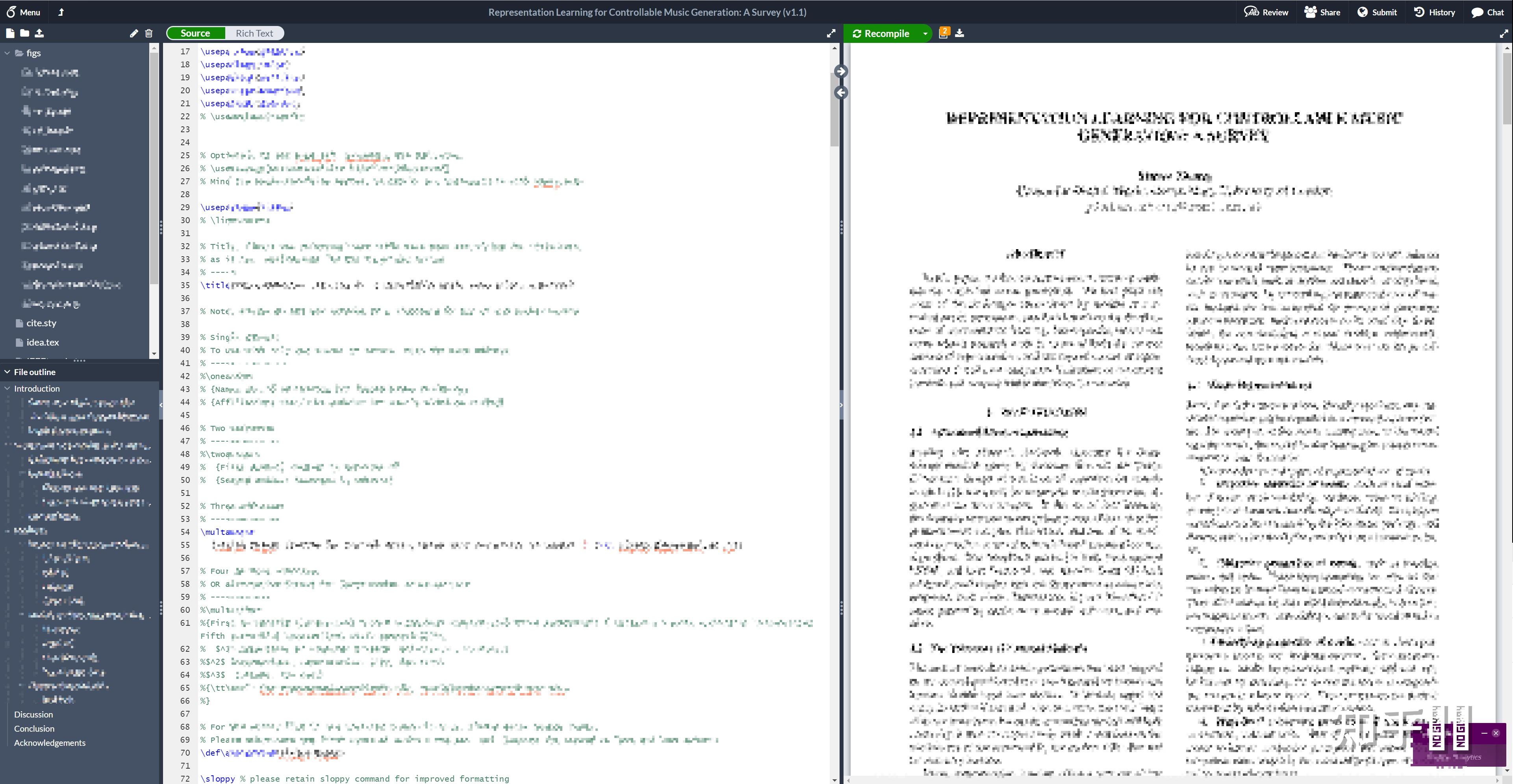Click the go to code location arrow
1513x784 pixels.
coord(841,93)
